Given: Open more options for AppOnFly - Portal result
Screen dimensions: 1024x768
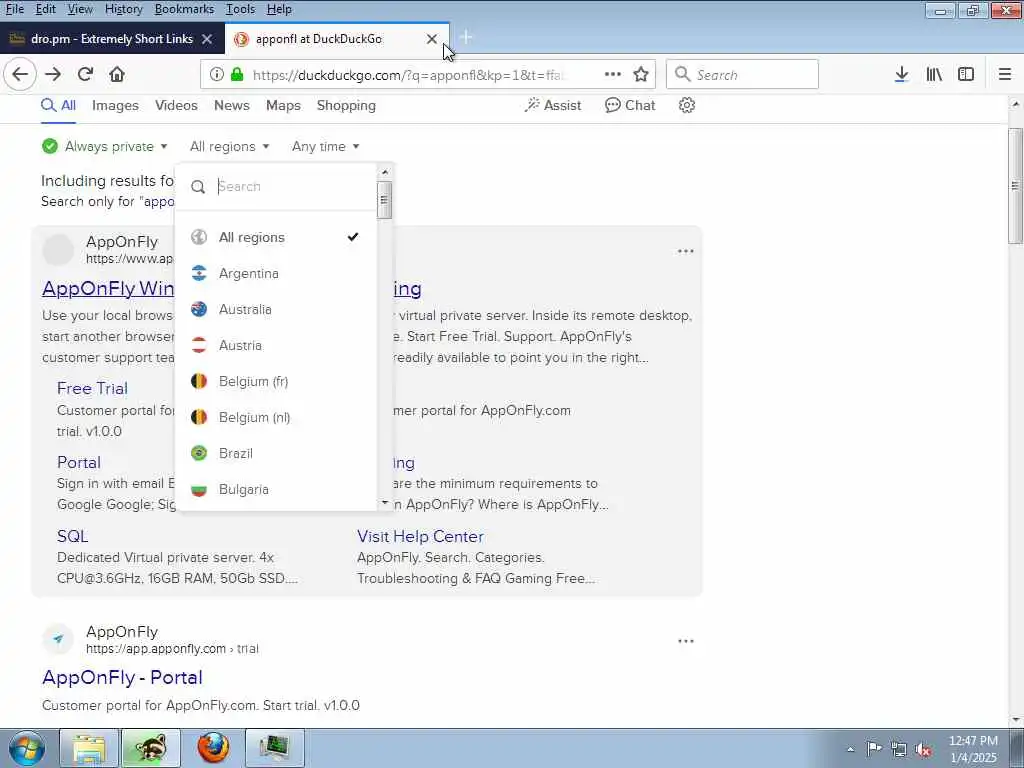Looking at the screenshot, I should [x=685, y=641].
